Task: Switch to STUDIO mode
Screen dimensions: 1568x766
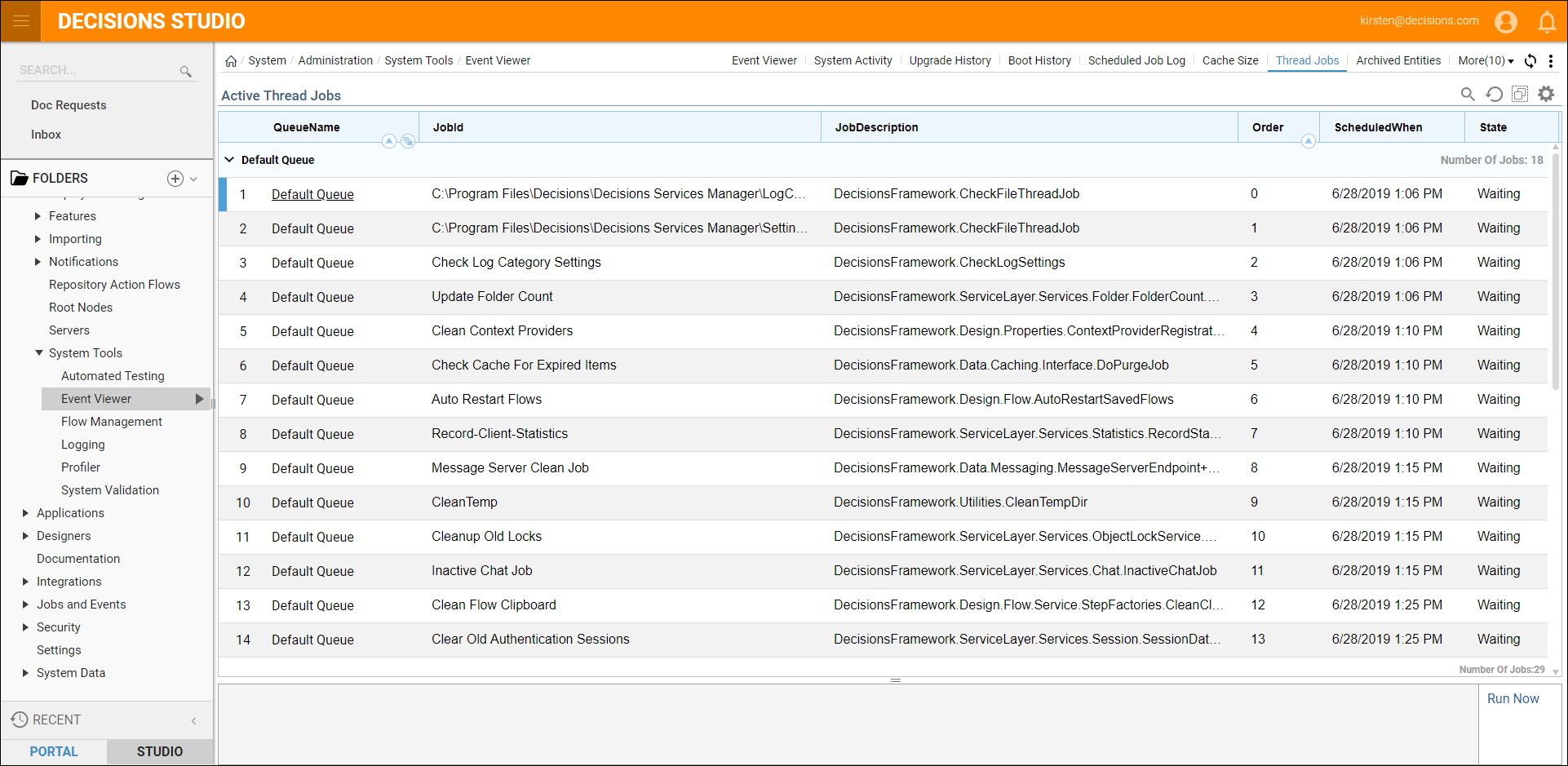Action: [x=160, y=751]
